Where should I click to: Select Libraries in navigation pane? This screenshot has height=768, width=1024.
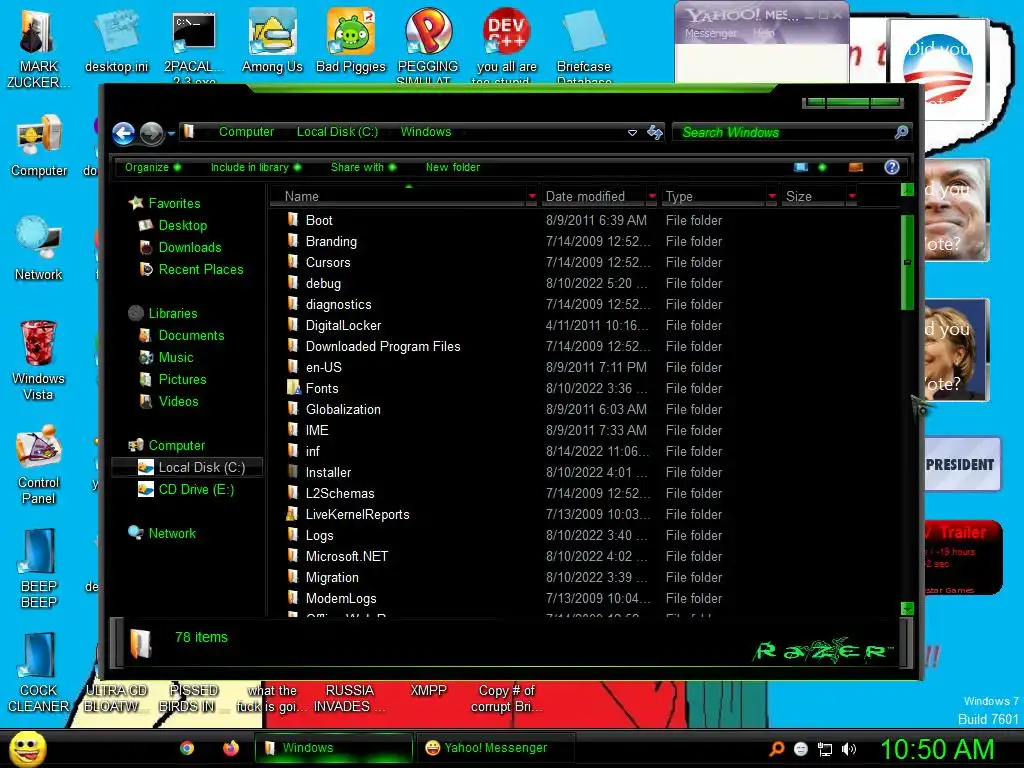coord(172,313)
